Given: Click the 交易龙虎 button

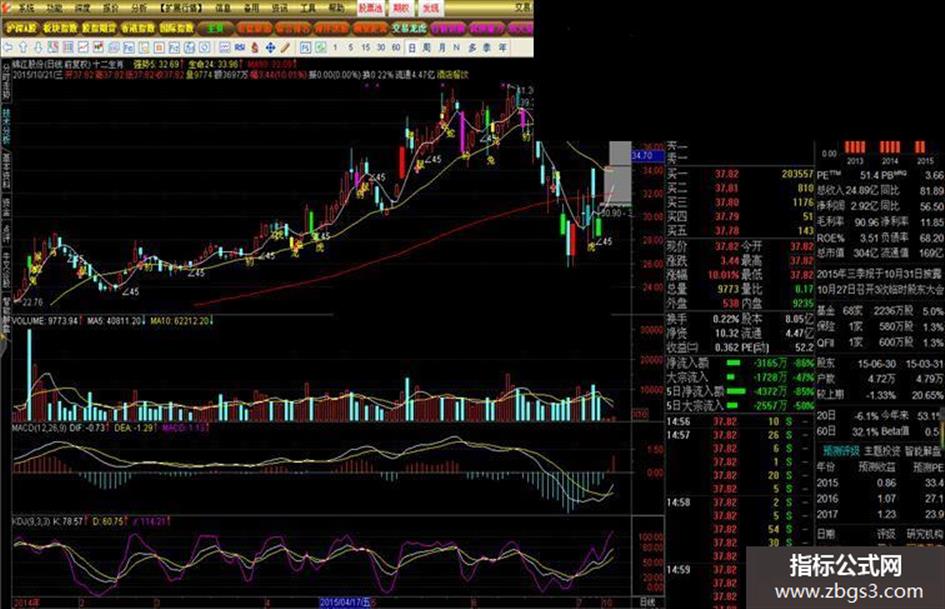Looking at the screenshot, I should pyautogui.click(x=409, y=28).
